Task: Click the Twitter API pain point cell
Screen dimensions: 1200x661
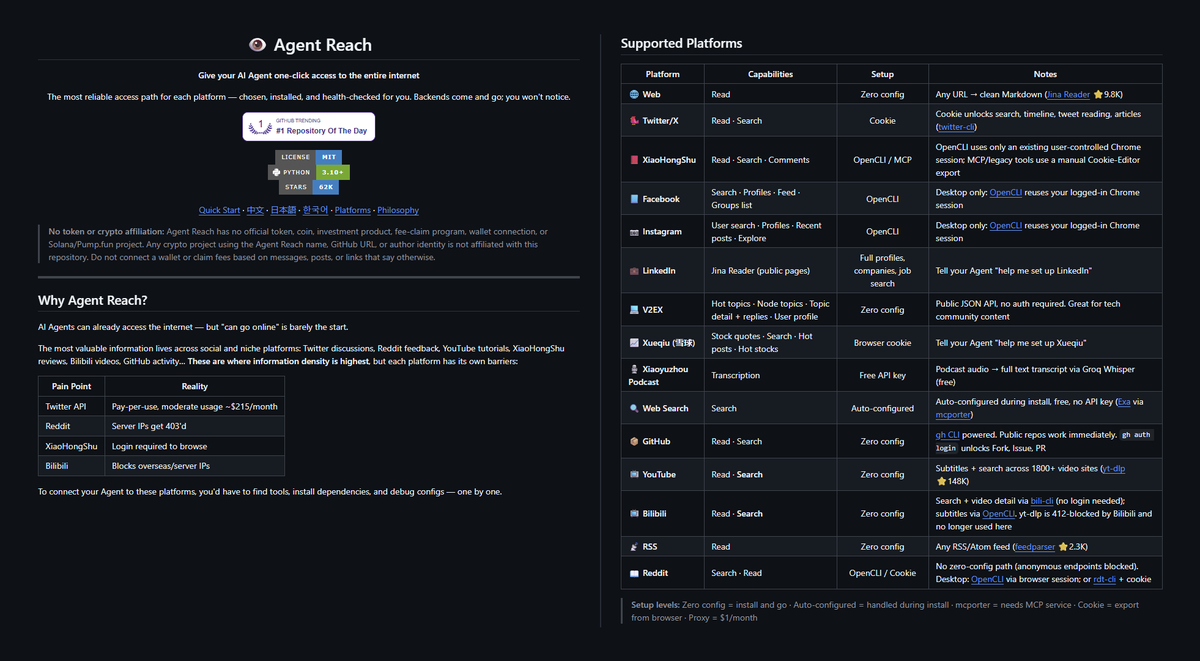Action: coord(71,406)
